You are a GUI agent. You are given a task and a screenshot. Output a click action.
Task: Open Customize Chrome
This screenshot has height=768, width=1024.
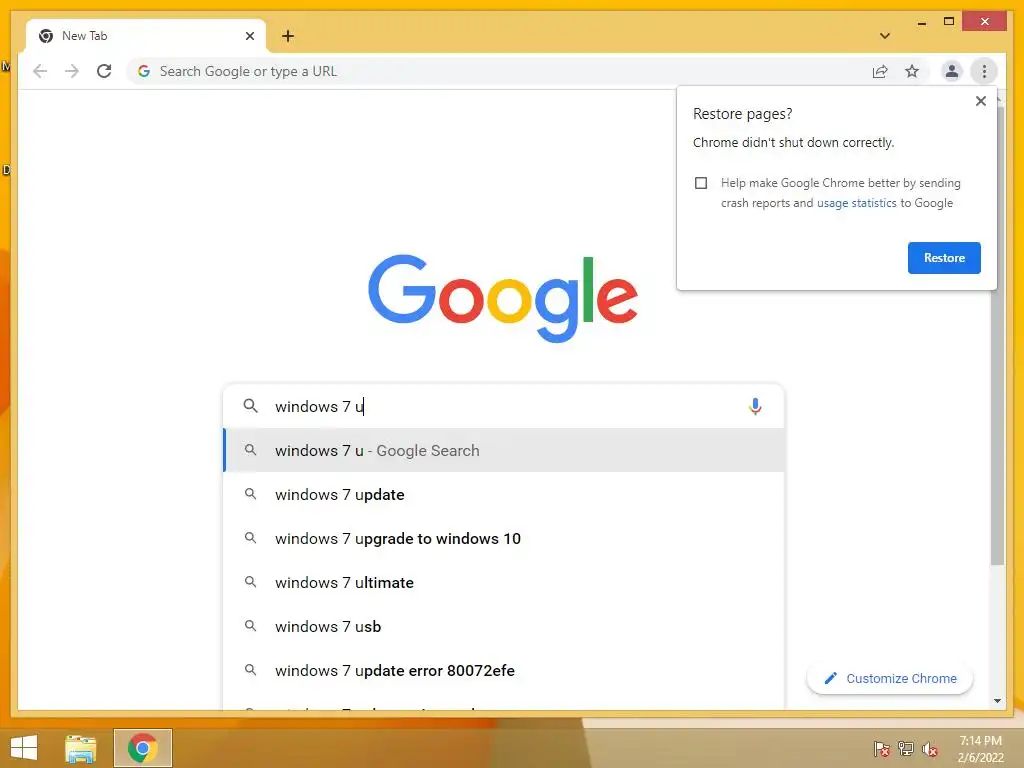point(890,679)
